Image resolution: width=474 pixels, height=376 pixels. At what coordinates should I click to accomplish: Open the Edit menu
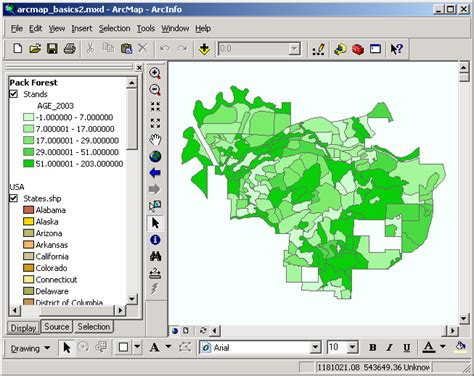(35, 29)
